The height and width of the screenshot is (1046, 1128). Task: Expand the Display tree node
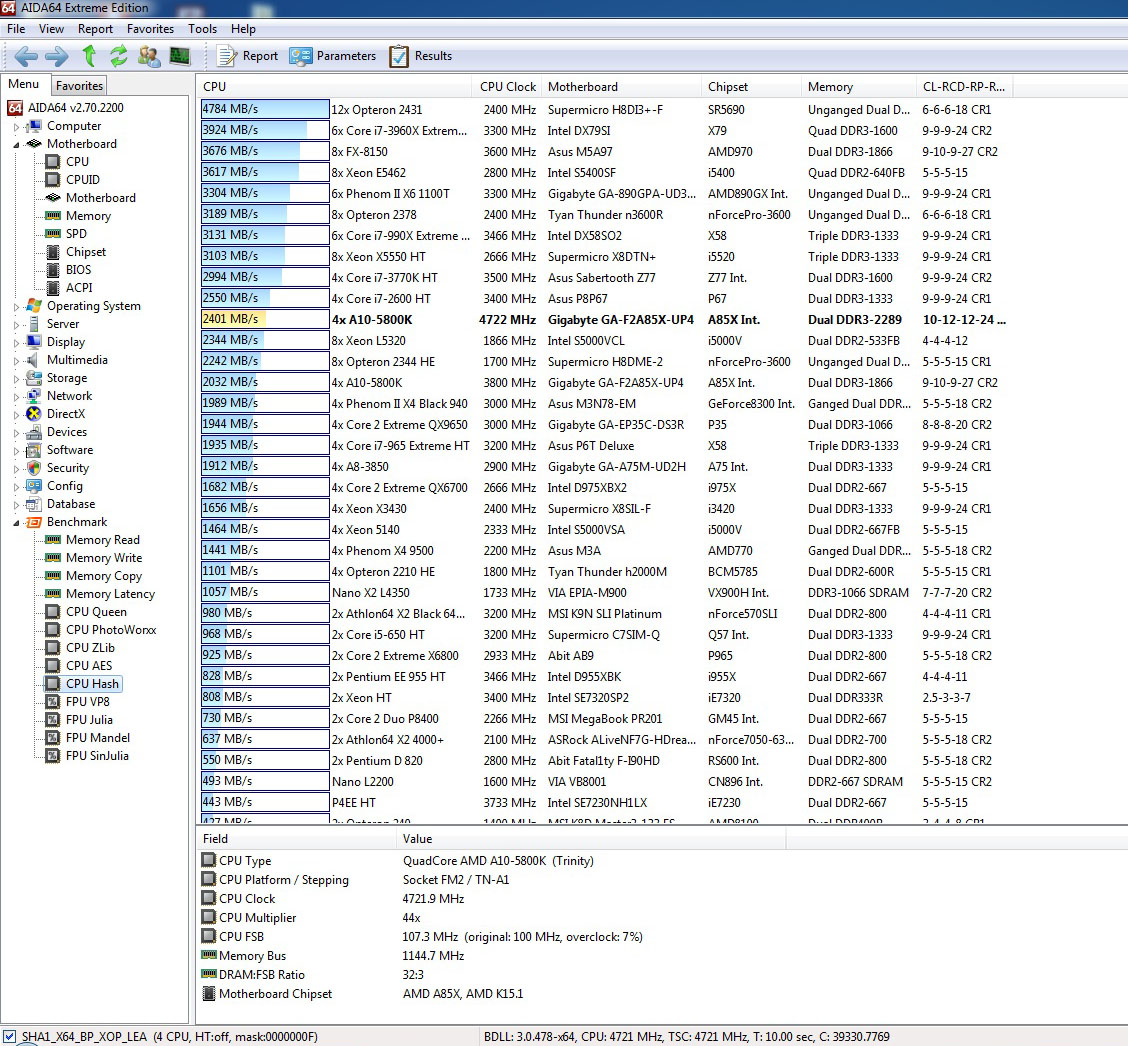[x=16, y=342]
